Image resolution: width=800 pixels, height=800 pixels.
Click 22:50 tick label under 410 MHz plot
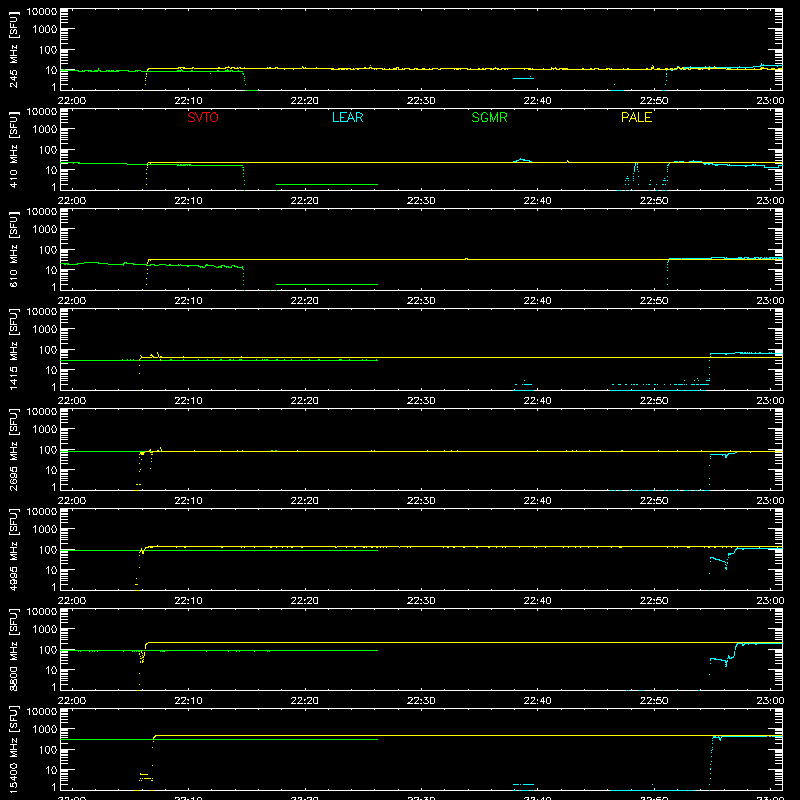[654, 201]
